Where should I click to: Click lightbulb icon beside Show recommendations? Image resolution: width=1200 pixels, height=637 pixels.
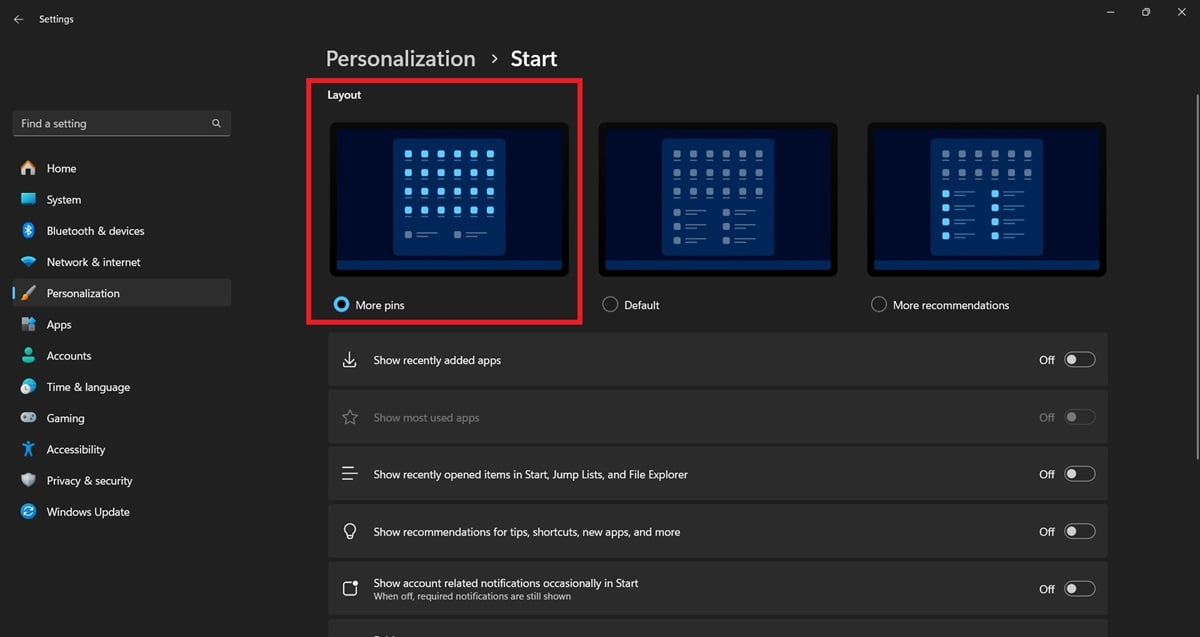[x=350, y=532]
